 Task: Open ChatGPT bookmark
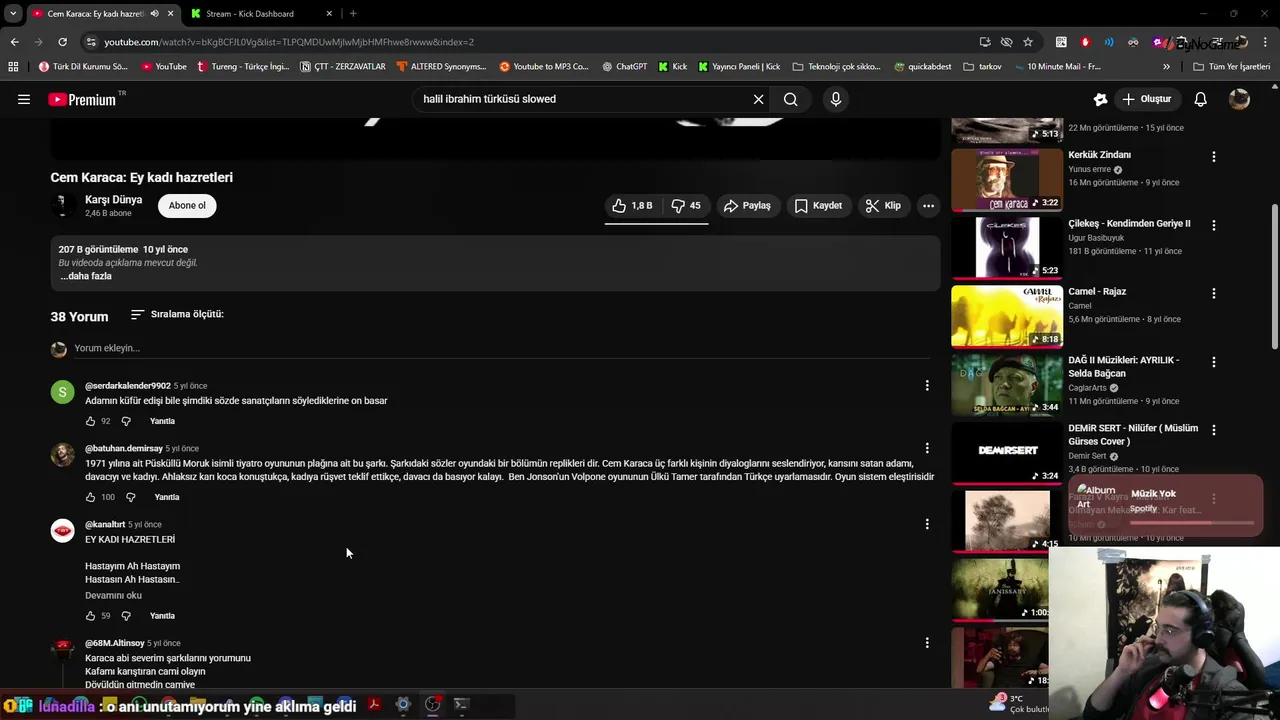click(x=625, y=67)
